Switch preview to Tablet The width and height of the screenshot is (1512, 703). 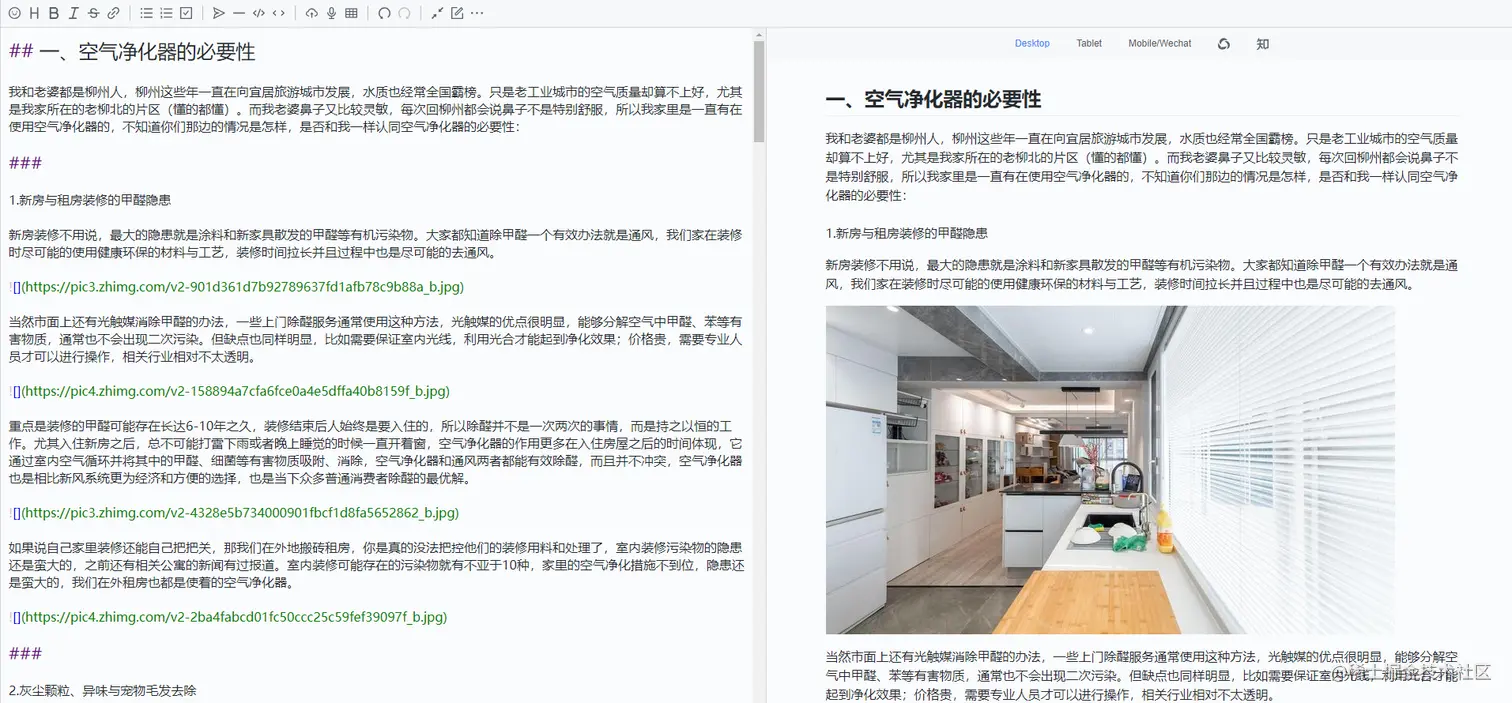1089,43
